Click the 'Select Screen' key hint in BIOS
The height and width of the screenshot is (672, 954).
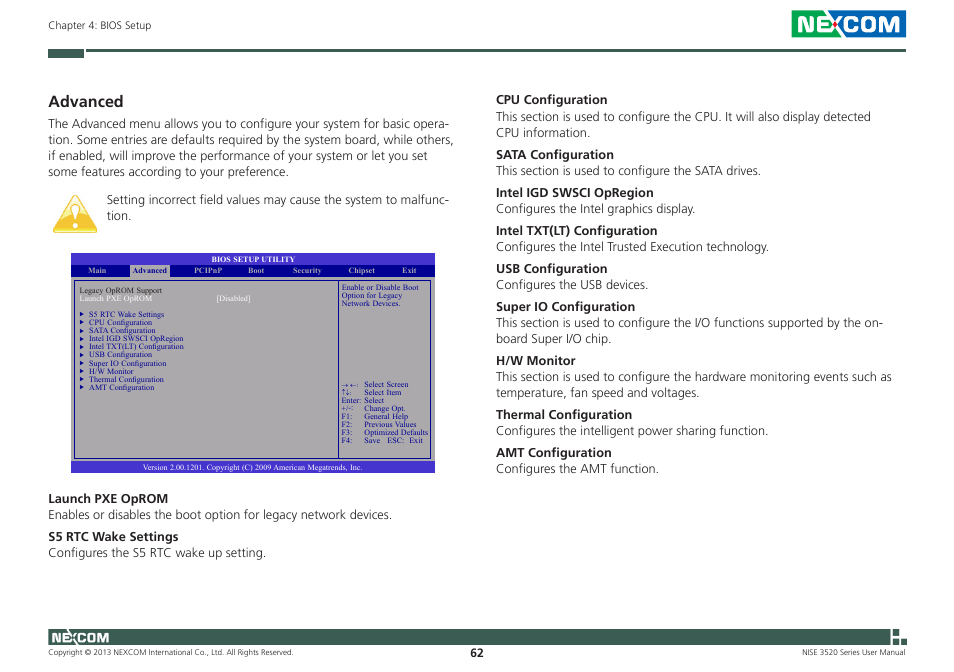pos(386,384)
